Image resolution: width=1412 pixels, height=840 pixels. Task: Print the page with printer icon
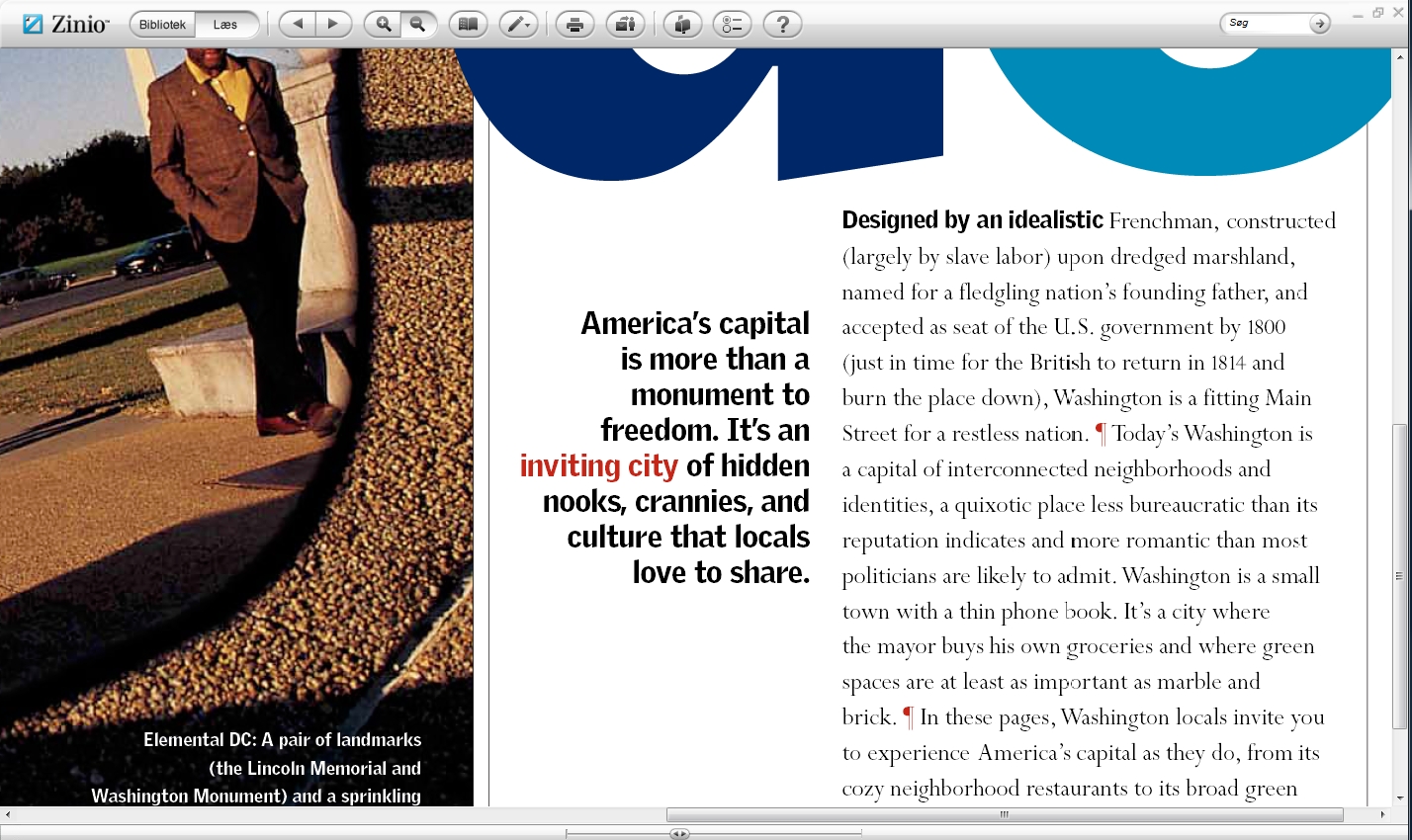[x=574, y=25]
